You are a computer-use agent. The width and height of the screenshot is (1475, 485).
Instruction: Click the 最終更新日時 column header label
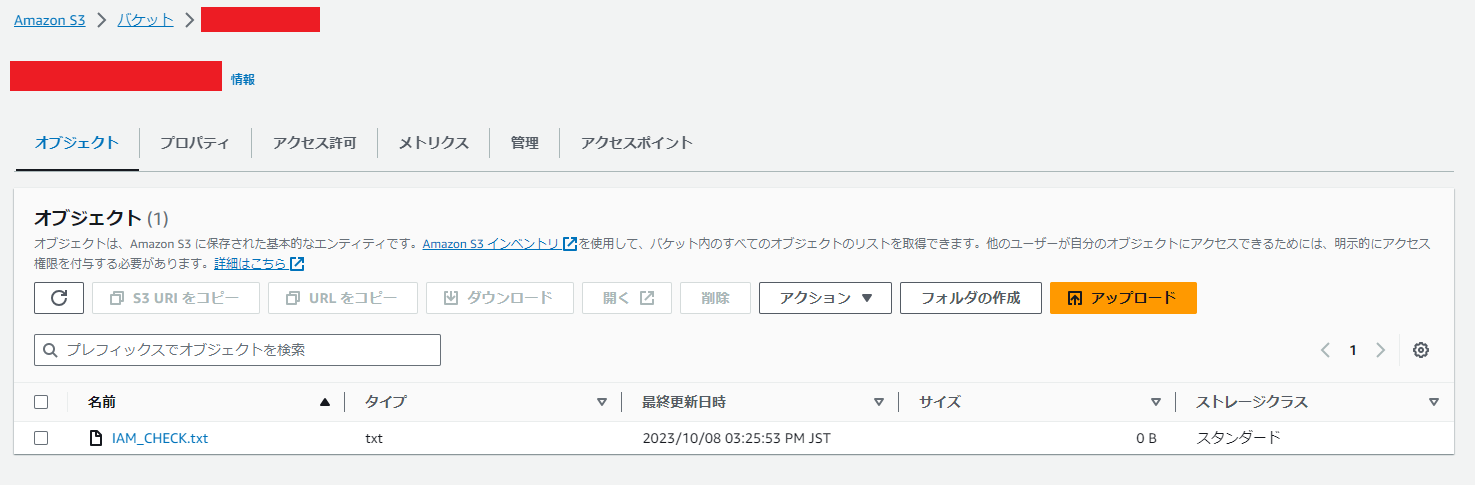(684, 402)
